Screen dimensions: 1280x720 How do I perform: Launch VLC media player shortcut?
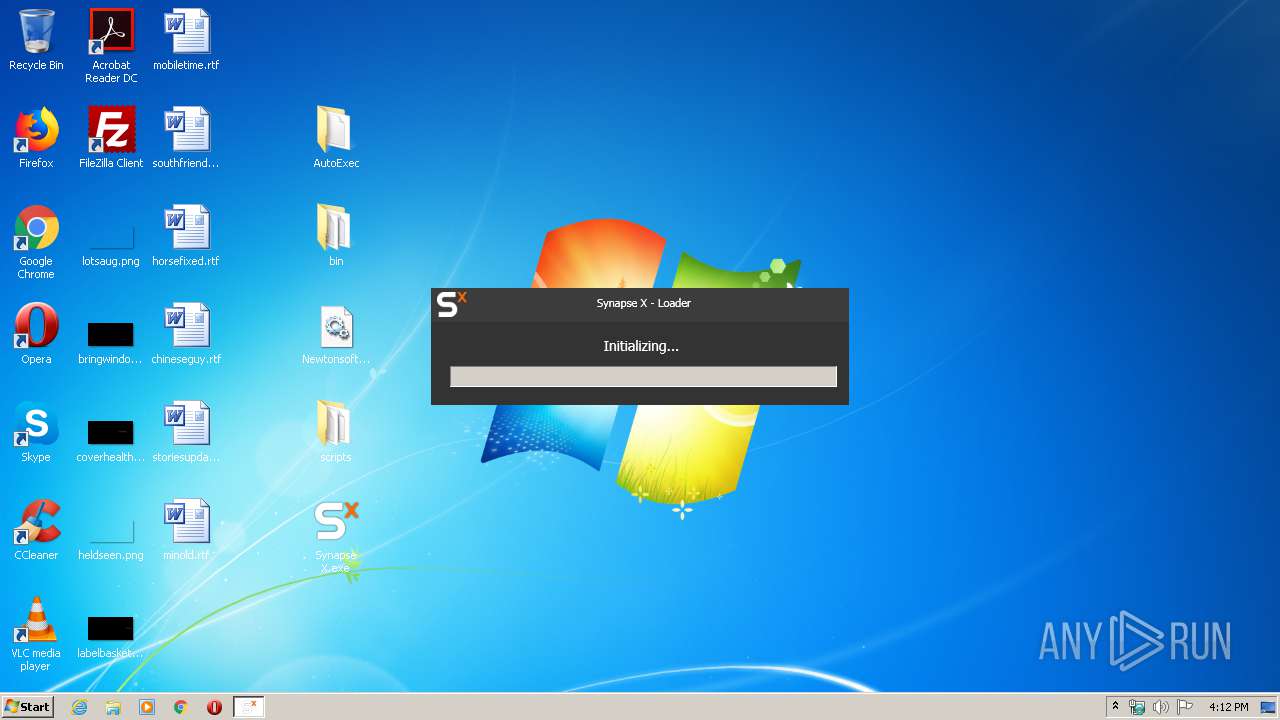click(36, 634)
